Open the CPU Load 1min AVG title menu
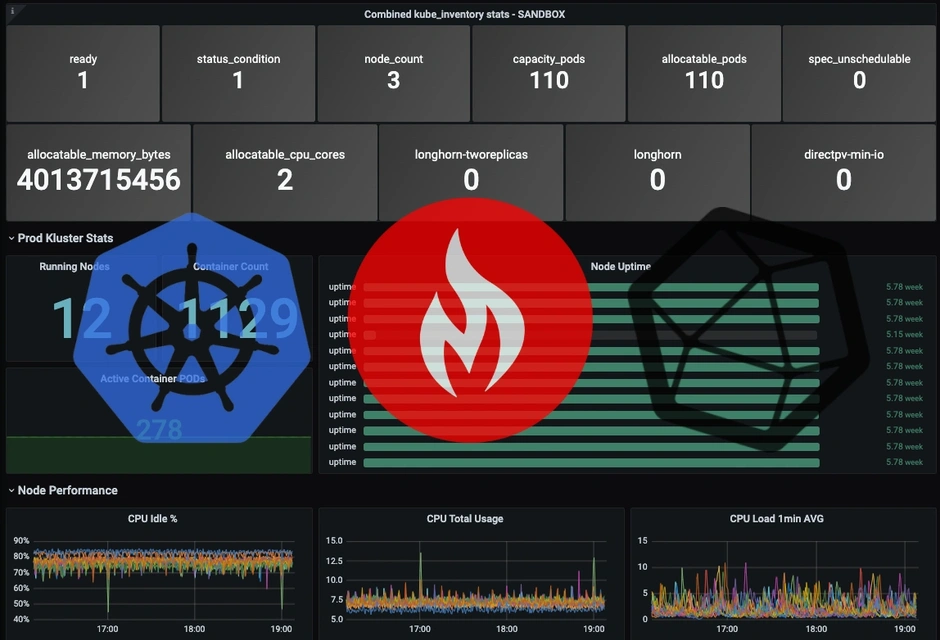940x640 pixels. pos(777,519)
